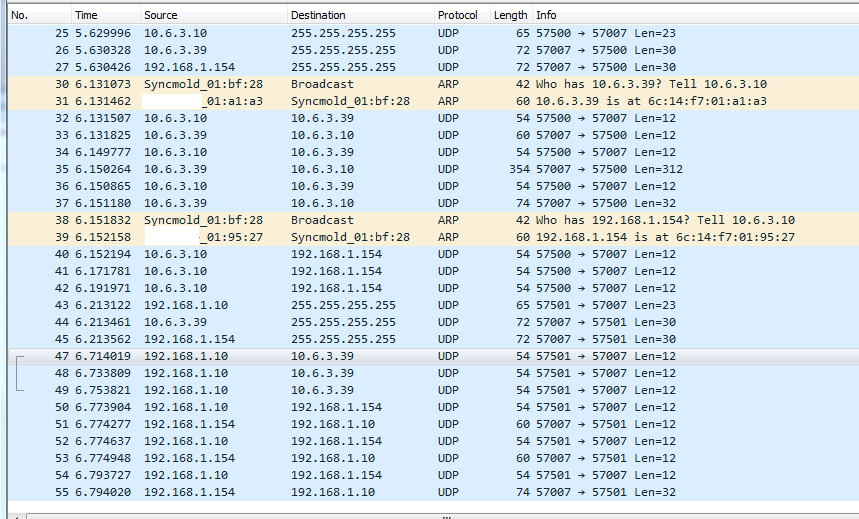This screenshot has height=519, width=859.
Task: Select packet 32 at time 6.131507
Action: point(433,118)
